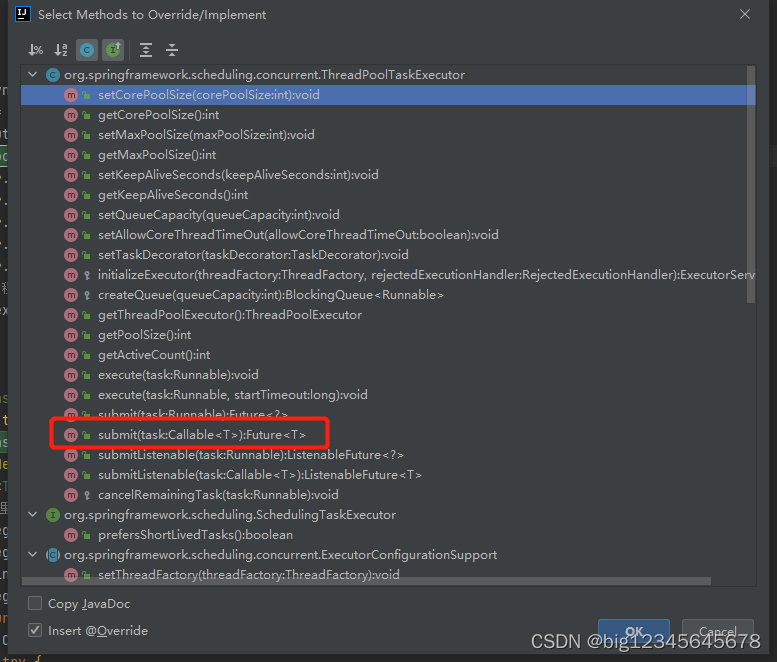Collapse the ExecutorConfigurationSupport class node

(x=33, y=554)
